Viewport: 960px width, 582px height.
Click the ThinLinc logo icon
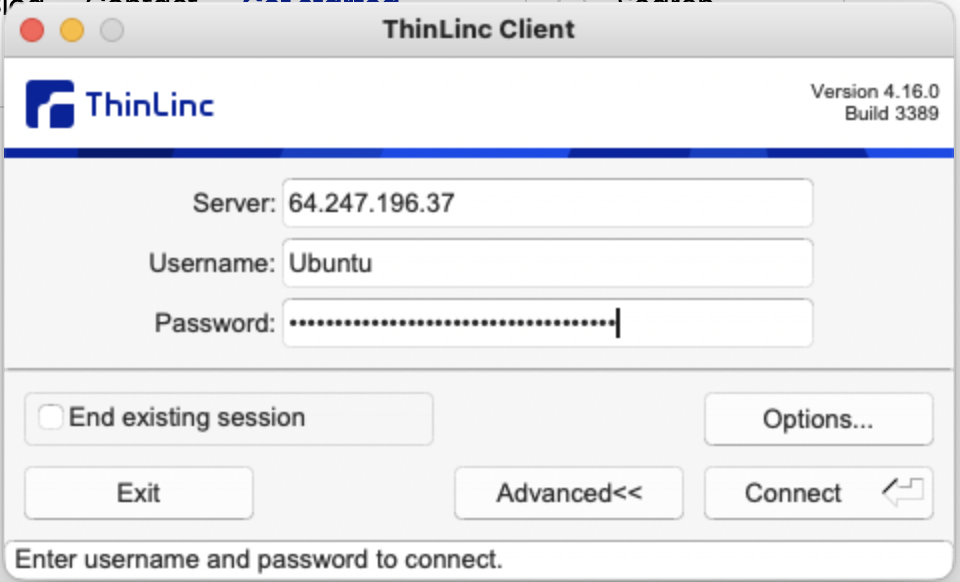coord(50,104)
